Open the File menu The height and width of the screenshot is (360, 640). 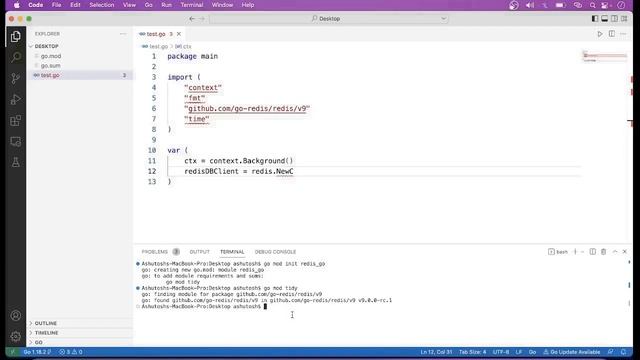(56, 5)
